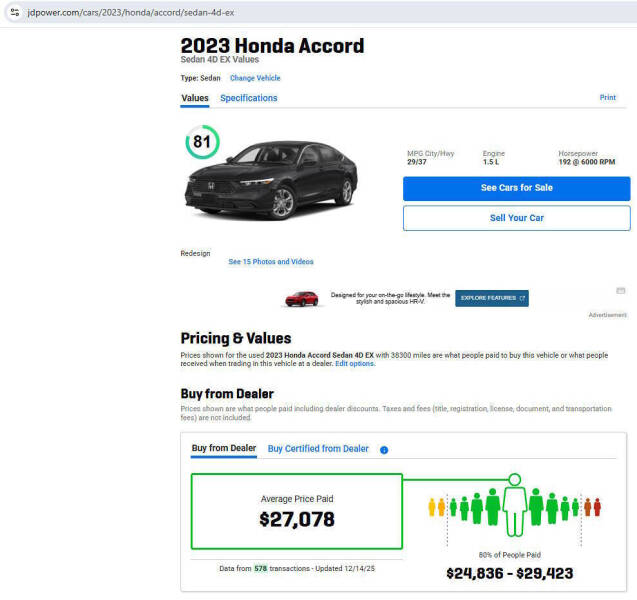Viewport: 637px width, 600px height.
Task: Switch to the Specifications tab
Action: pyautogui.click(x=249, y=98)
